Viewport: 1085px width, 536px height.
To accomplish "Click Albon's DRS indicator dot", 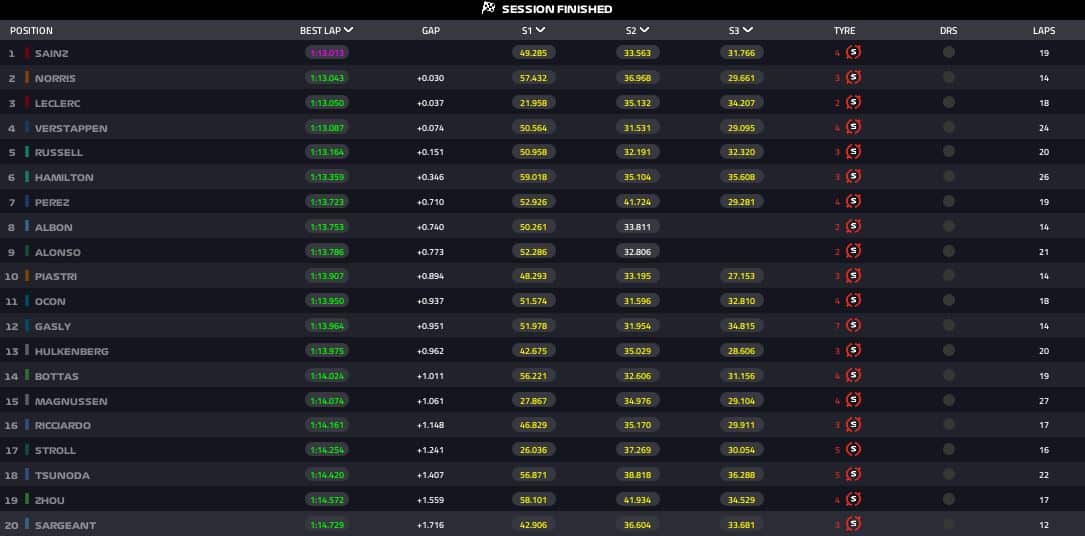I will click(949, 226).
